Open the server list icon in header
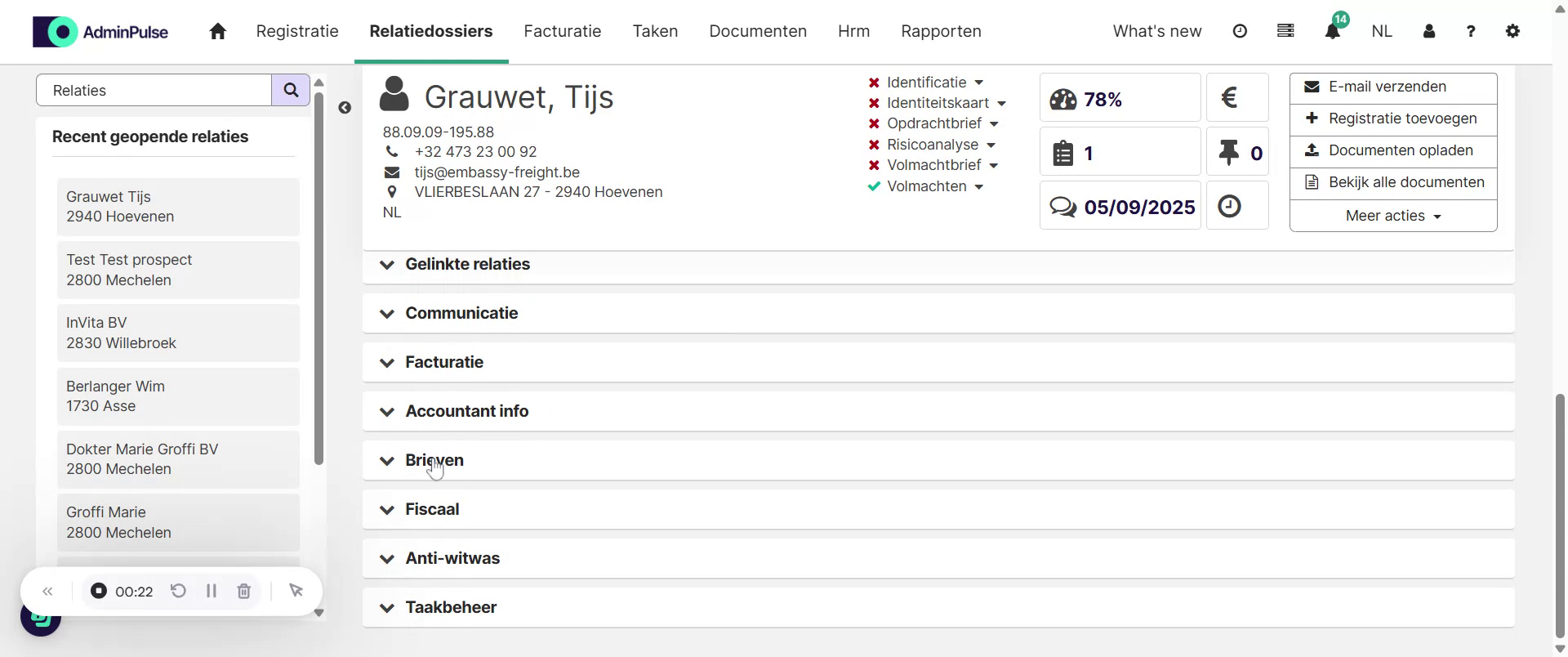Viewport: 1568px width, 657px height. tap(1285, 31)
